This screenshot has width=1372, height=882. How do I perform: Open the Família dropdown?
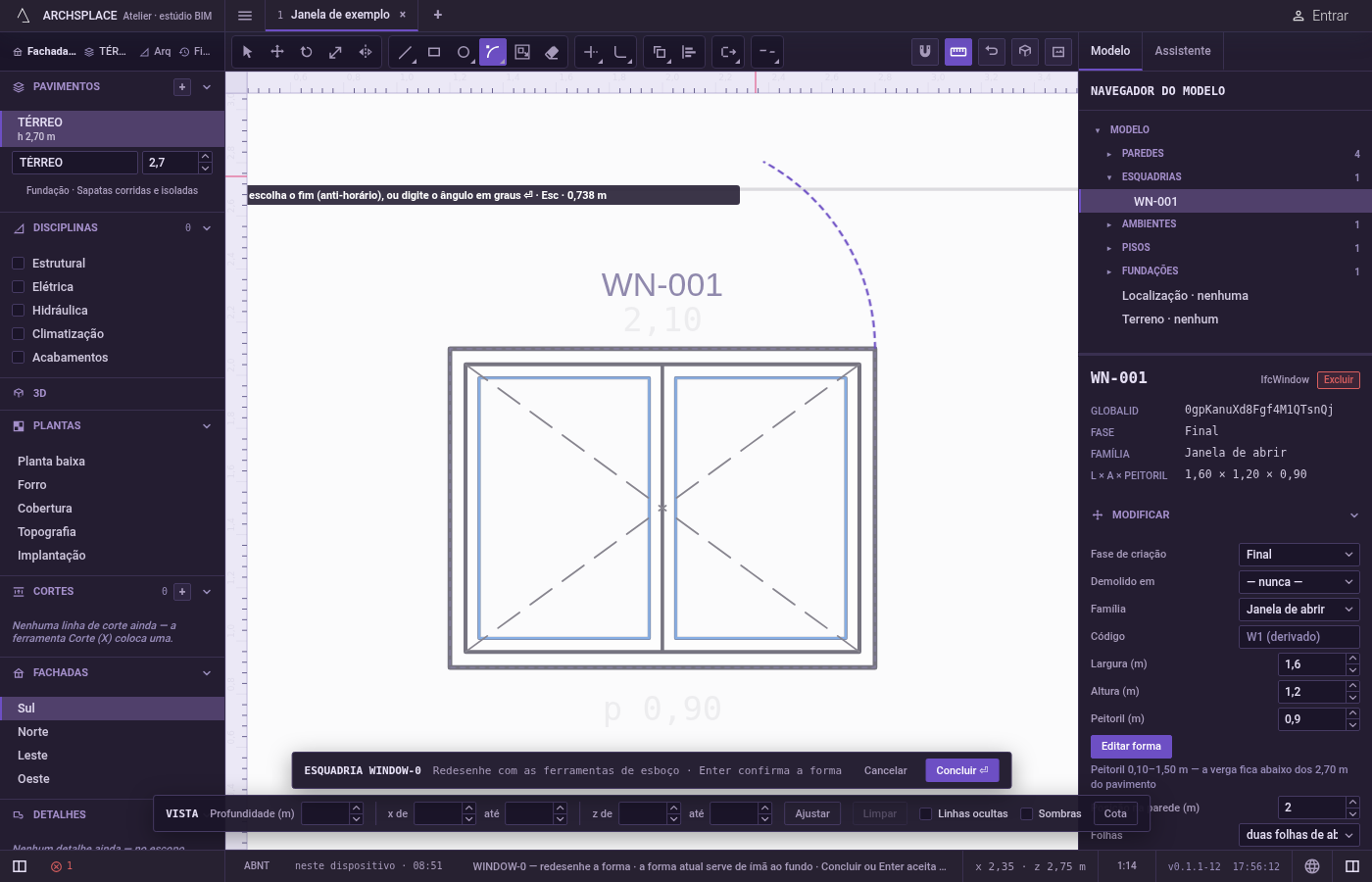[1298, 610]
